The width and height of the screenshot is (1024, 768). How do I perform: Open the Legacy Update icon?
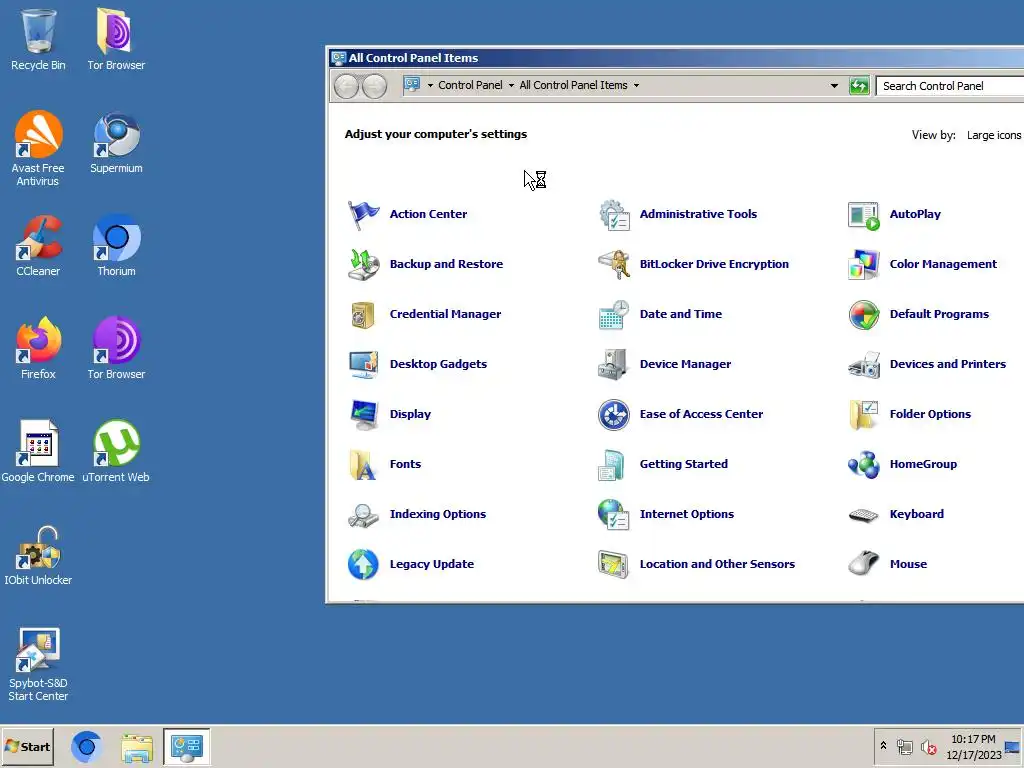[x=363, y=564]
